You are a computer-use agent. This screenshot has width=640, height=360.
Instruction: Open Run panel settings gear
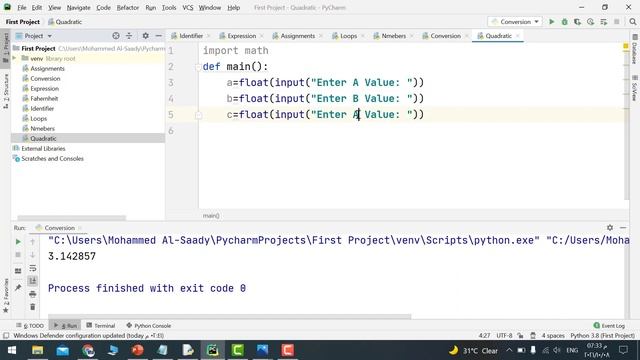pyautogui.click(x=610, y=228)
